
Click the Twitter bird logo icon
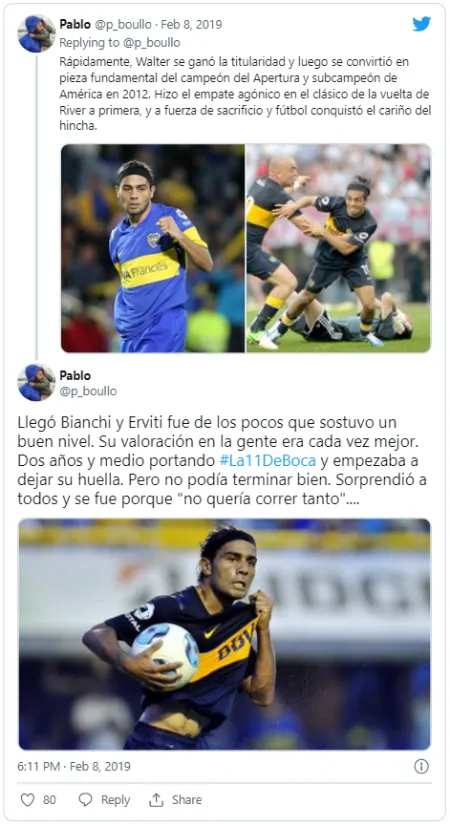[x=422, y=24]
